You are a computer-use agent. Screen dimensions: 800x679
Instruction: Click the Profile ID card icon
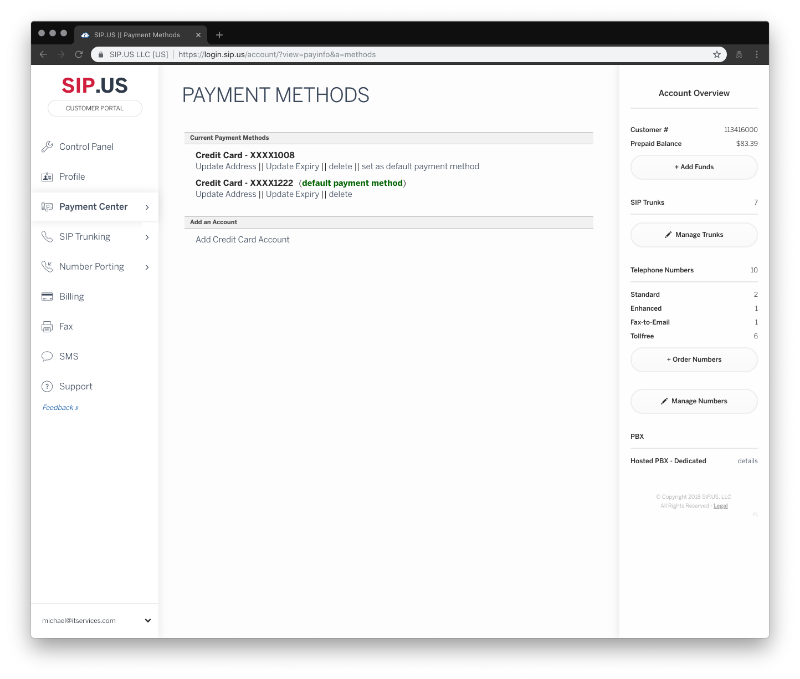47,177
